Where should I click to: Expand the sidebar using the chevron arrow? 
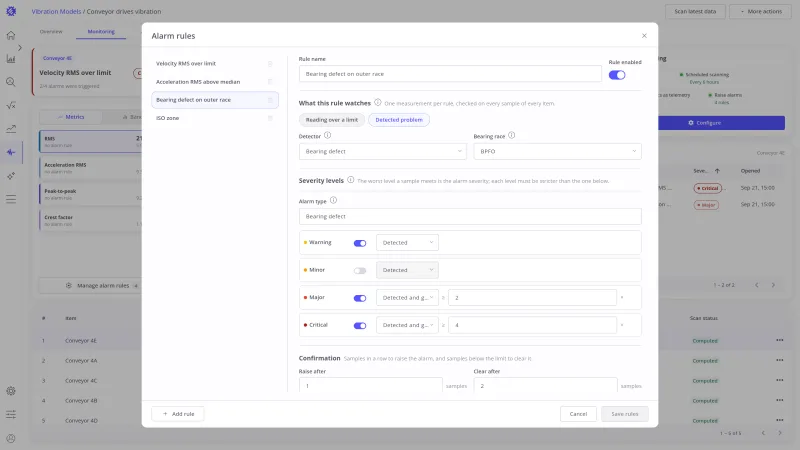(20, 47)
